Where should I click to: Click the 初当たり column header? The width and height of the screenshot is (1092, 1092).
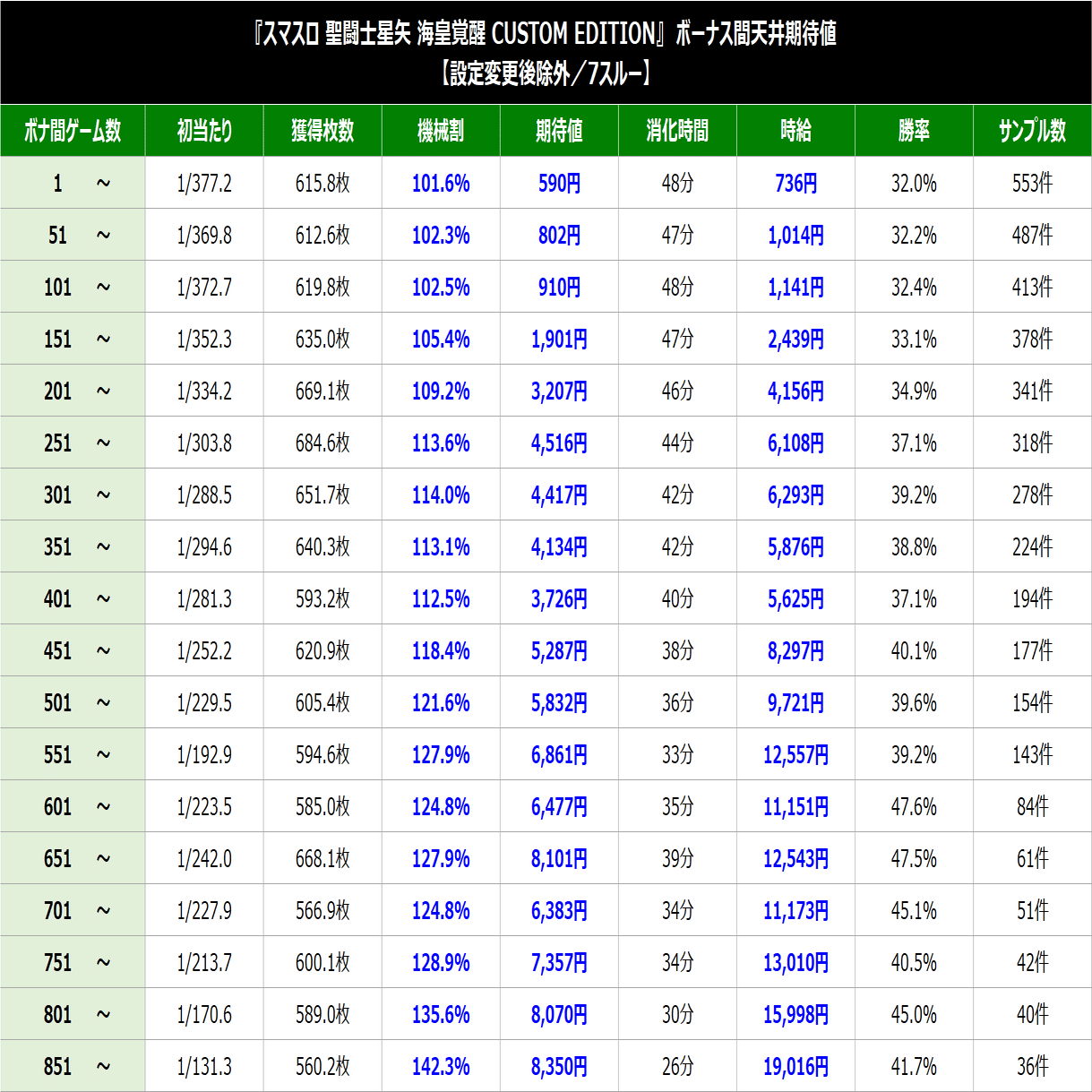click(x=204, y=131)
